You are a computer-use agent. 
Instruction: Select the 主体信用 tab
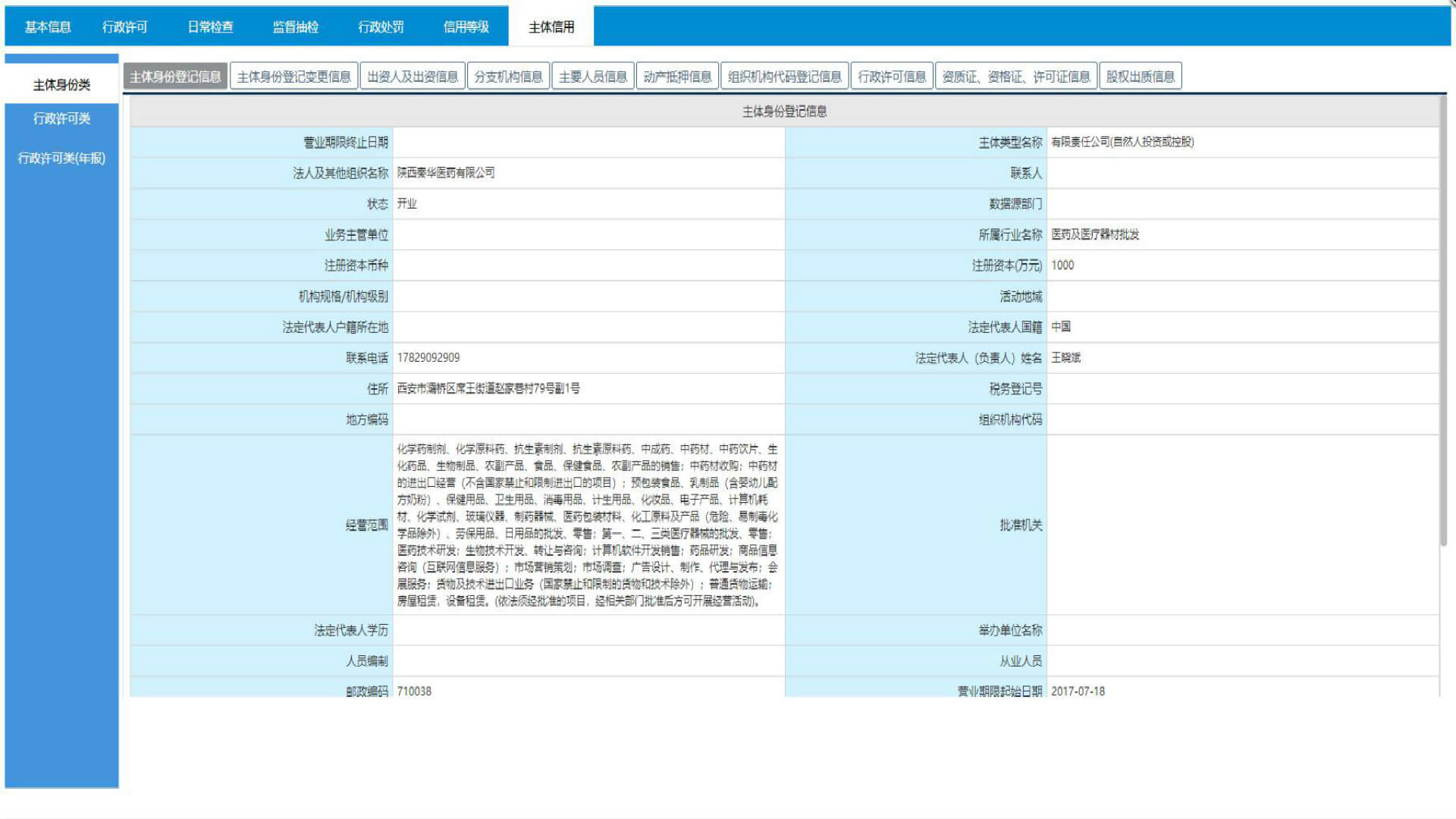pos(551,27)
